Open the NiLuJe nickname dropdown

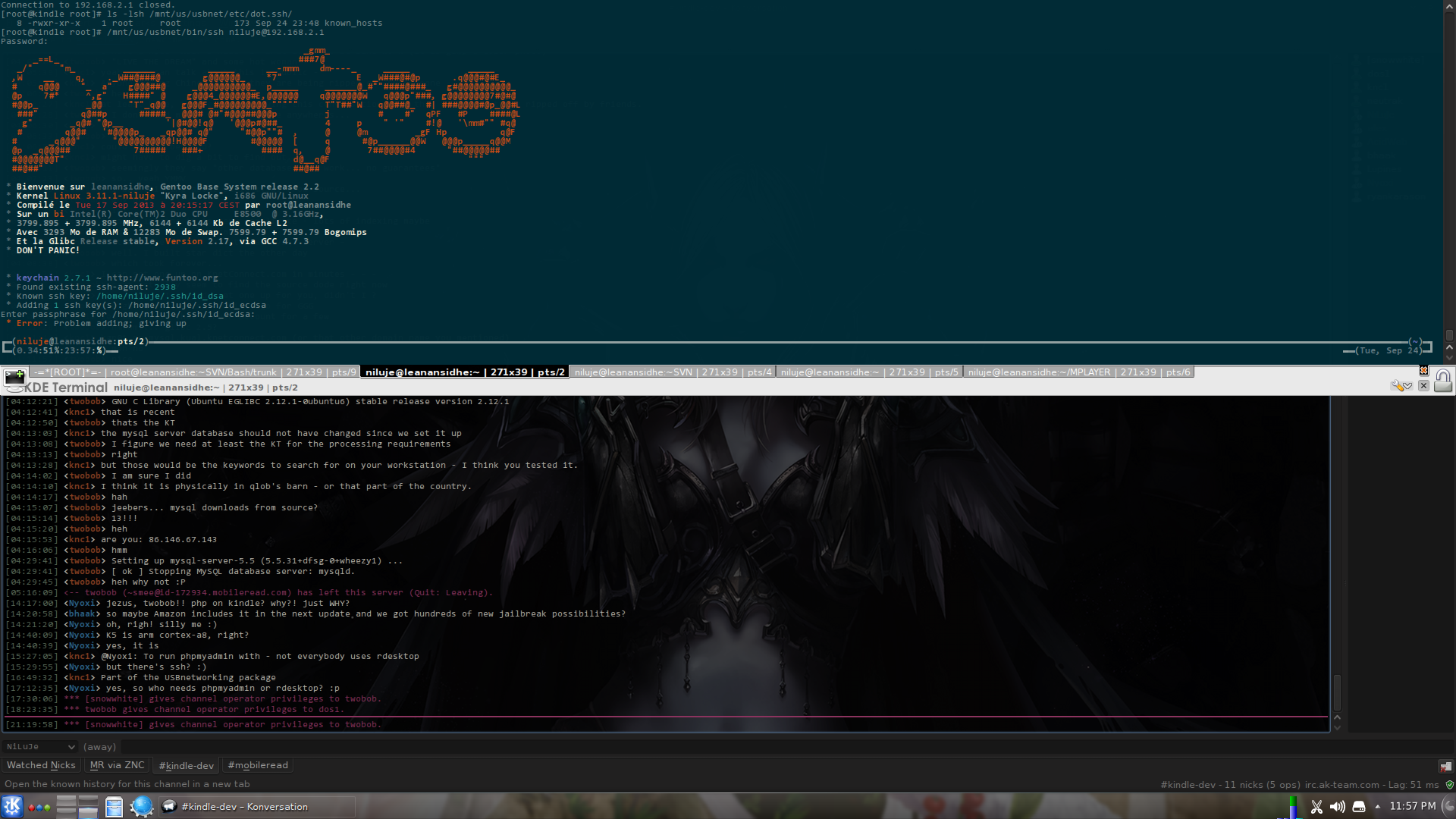39,747
